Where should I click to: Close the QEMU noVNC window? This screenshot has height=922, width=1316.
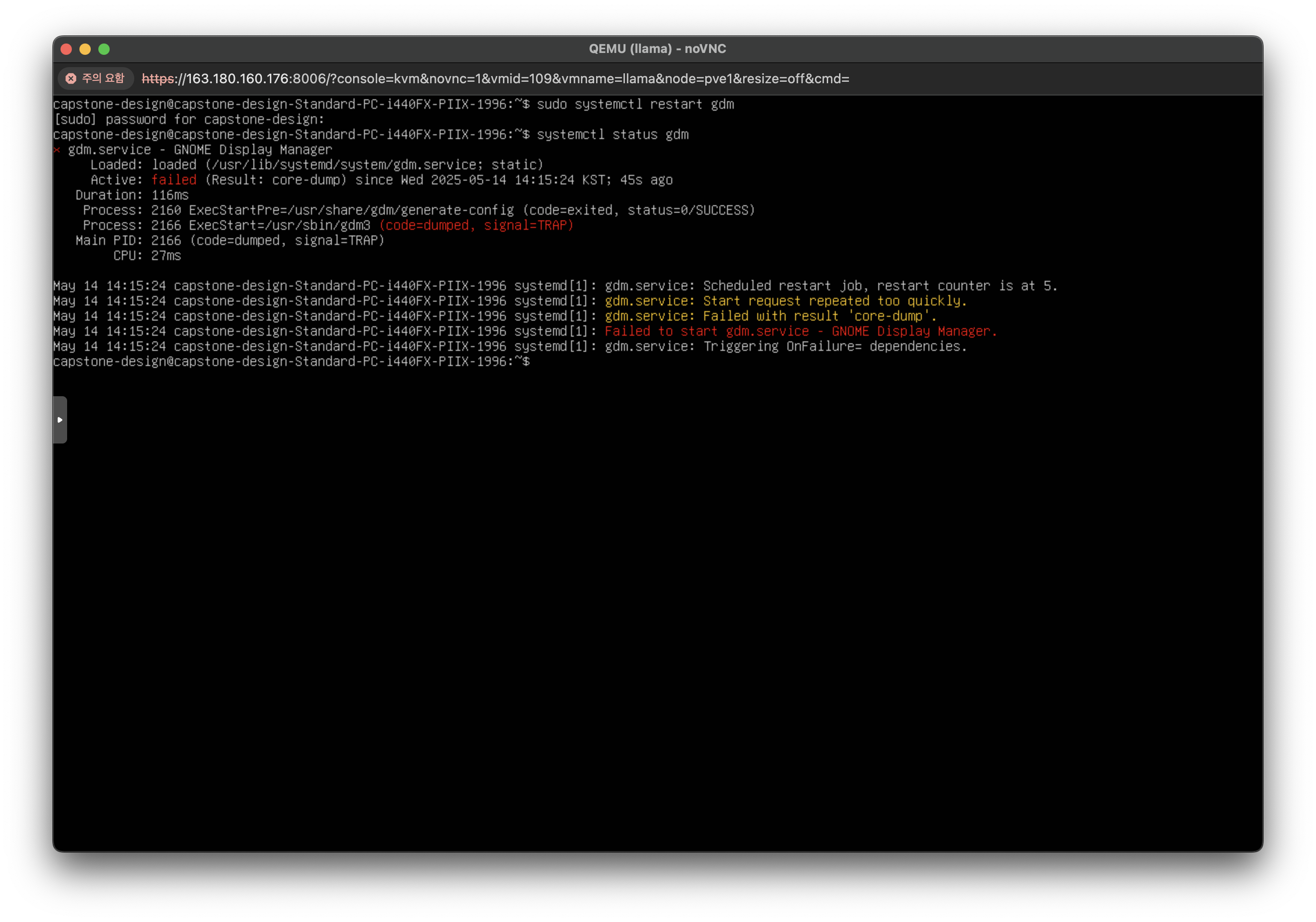pos(66,49)
